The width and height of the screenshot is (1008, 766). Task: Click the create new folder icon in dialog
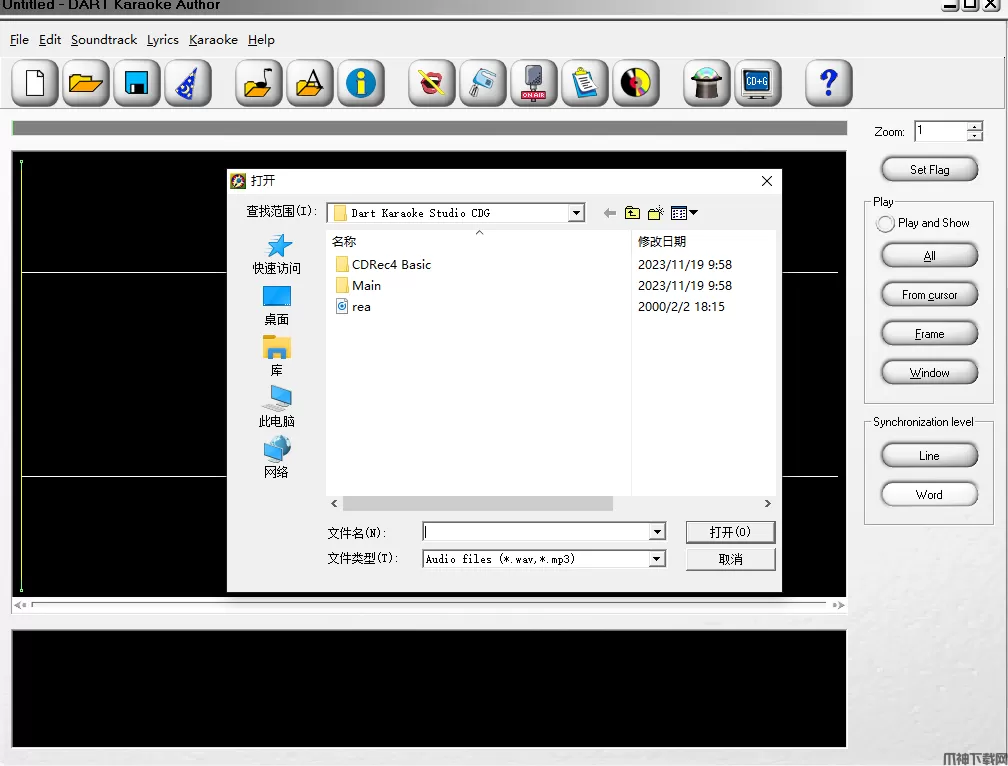click(x=656, y=213)
